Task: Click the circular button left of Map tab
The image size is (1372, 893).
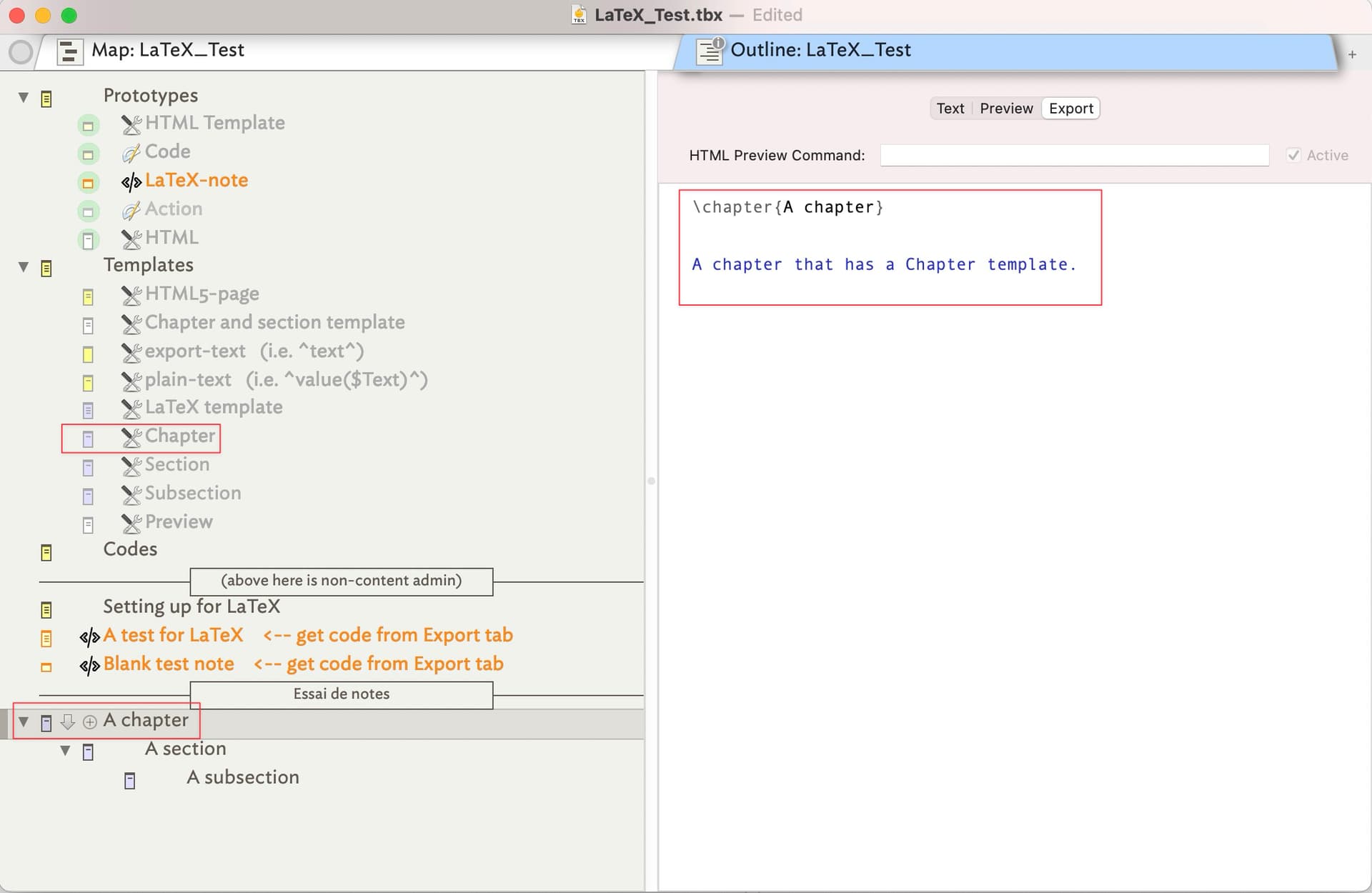Action: pyautogui.click(x=21, y=51)
